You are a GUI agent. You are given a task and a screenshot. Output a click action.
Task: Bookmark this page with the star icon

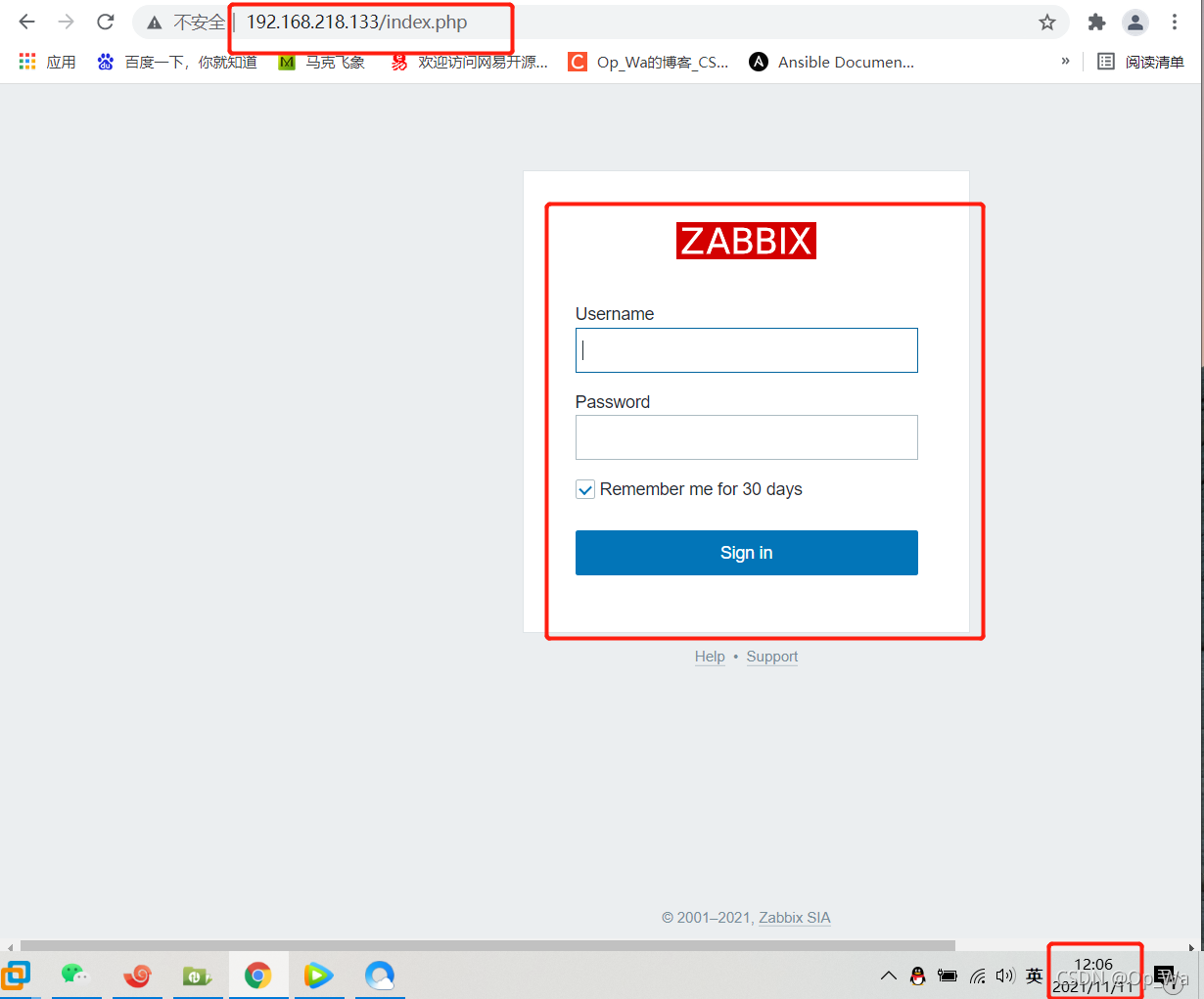click(x=1047, y=23)
